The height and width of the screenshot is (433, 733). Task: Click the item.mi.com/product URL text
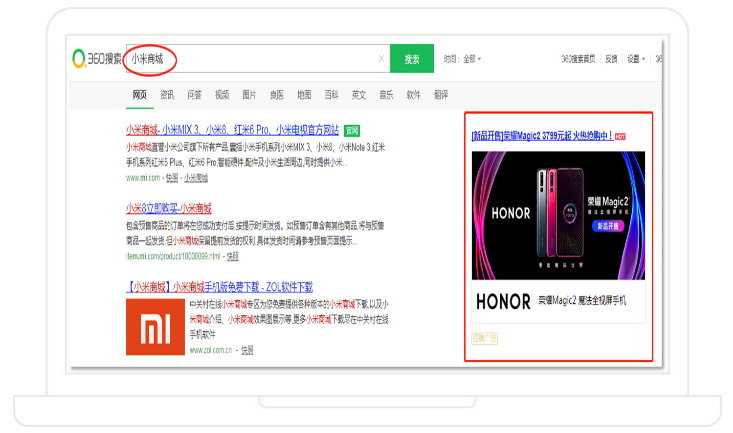pos(173,256)
